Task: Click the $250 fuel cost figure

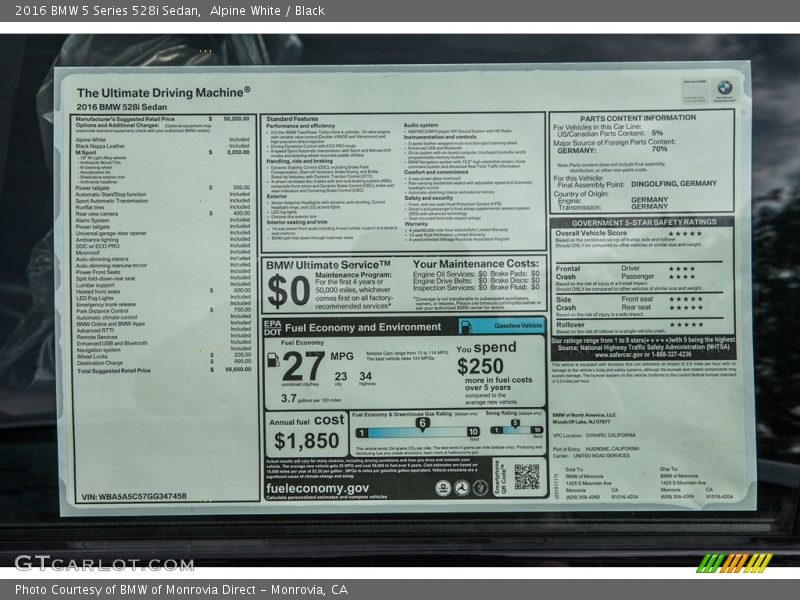Action: pos(480,366)
